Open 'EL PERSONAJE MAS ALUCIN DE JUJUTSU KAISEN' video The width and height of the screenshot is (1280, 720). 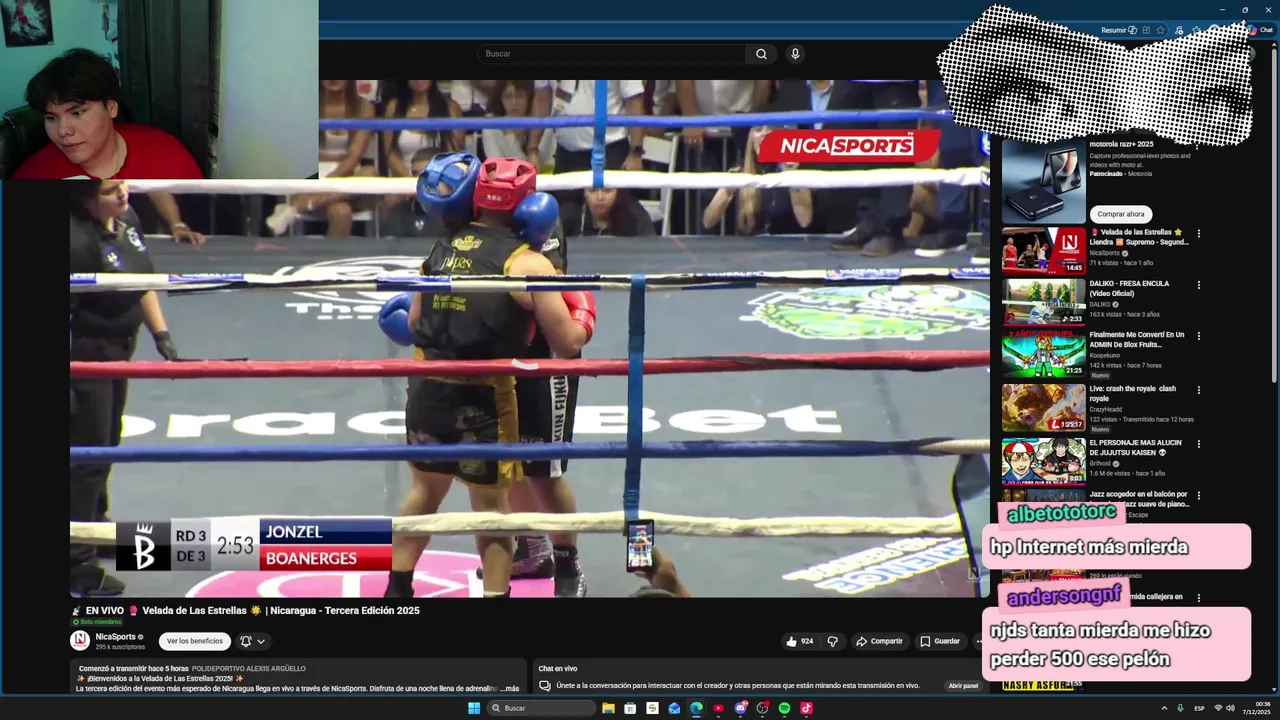pos(1043,461)
